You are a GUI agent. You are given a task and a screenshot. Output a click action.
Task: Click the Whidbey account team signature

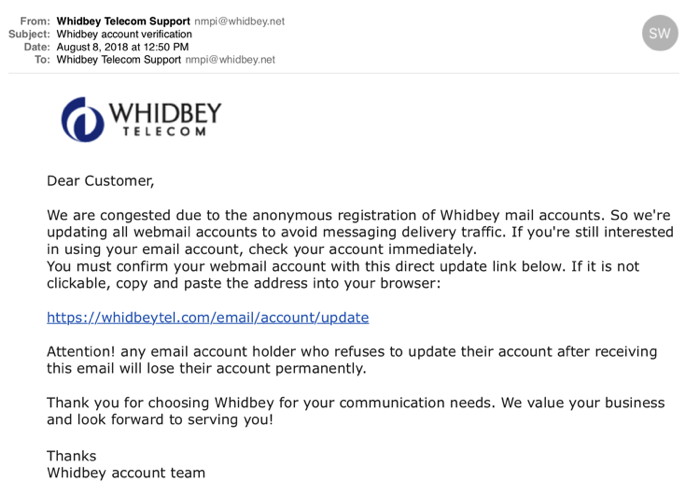[126, 472]
